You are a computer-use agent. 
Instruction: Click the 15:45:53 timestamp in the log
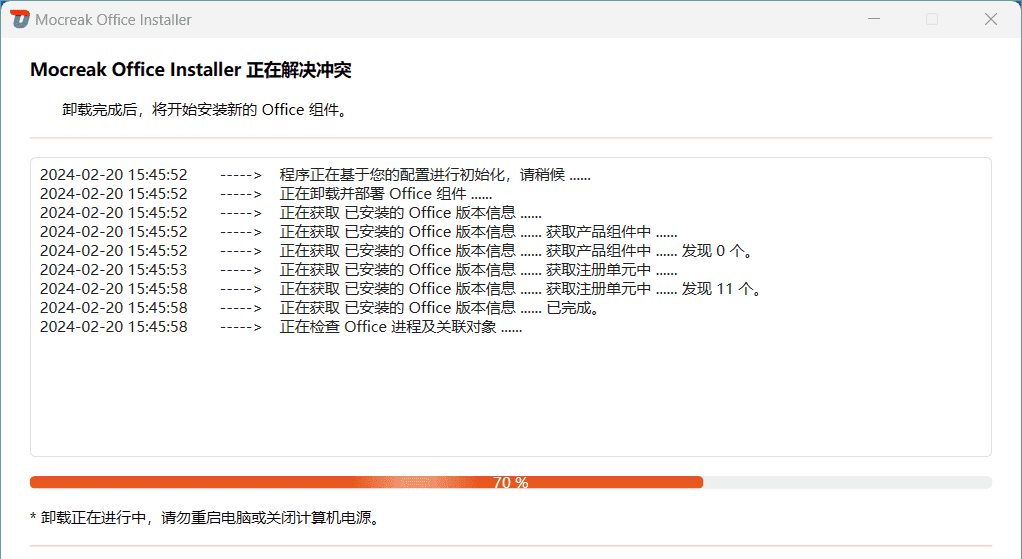tap(113, 270)
